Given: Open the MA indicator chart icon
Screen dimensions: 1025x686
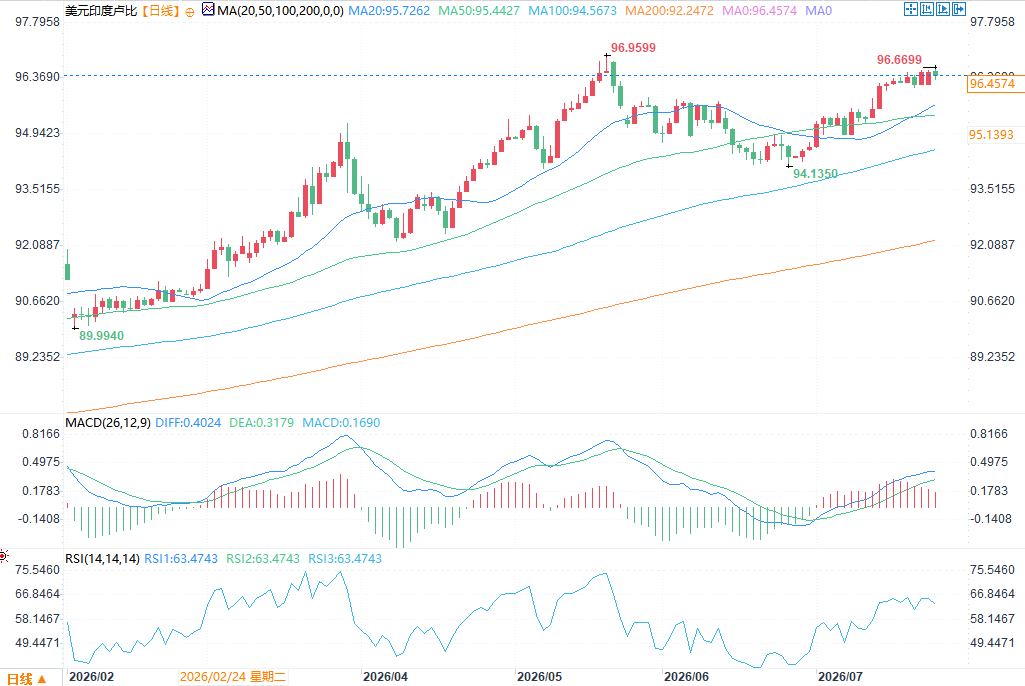Looking at the screenshot, I should point(208,10).
